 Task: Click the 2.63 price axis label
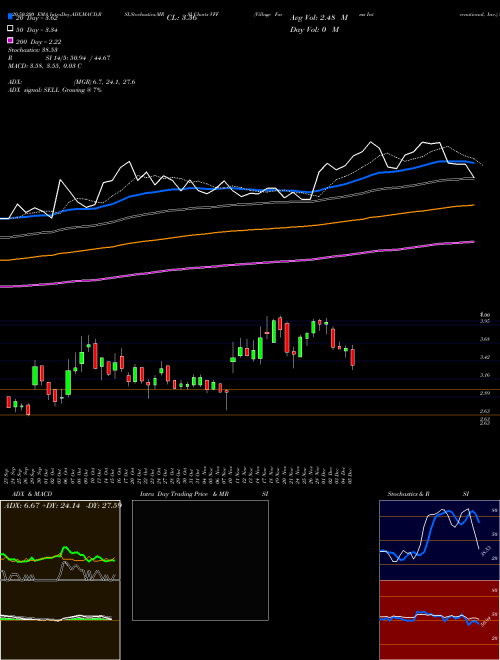tap(485, 411)
